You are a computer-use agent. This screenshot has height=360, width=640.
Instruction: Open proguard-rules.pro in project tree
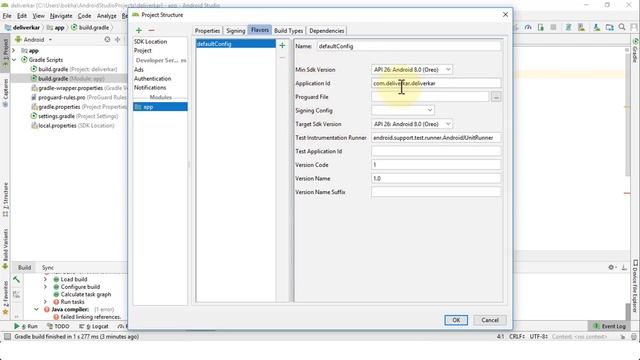(x=61, y=97)
